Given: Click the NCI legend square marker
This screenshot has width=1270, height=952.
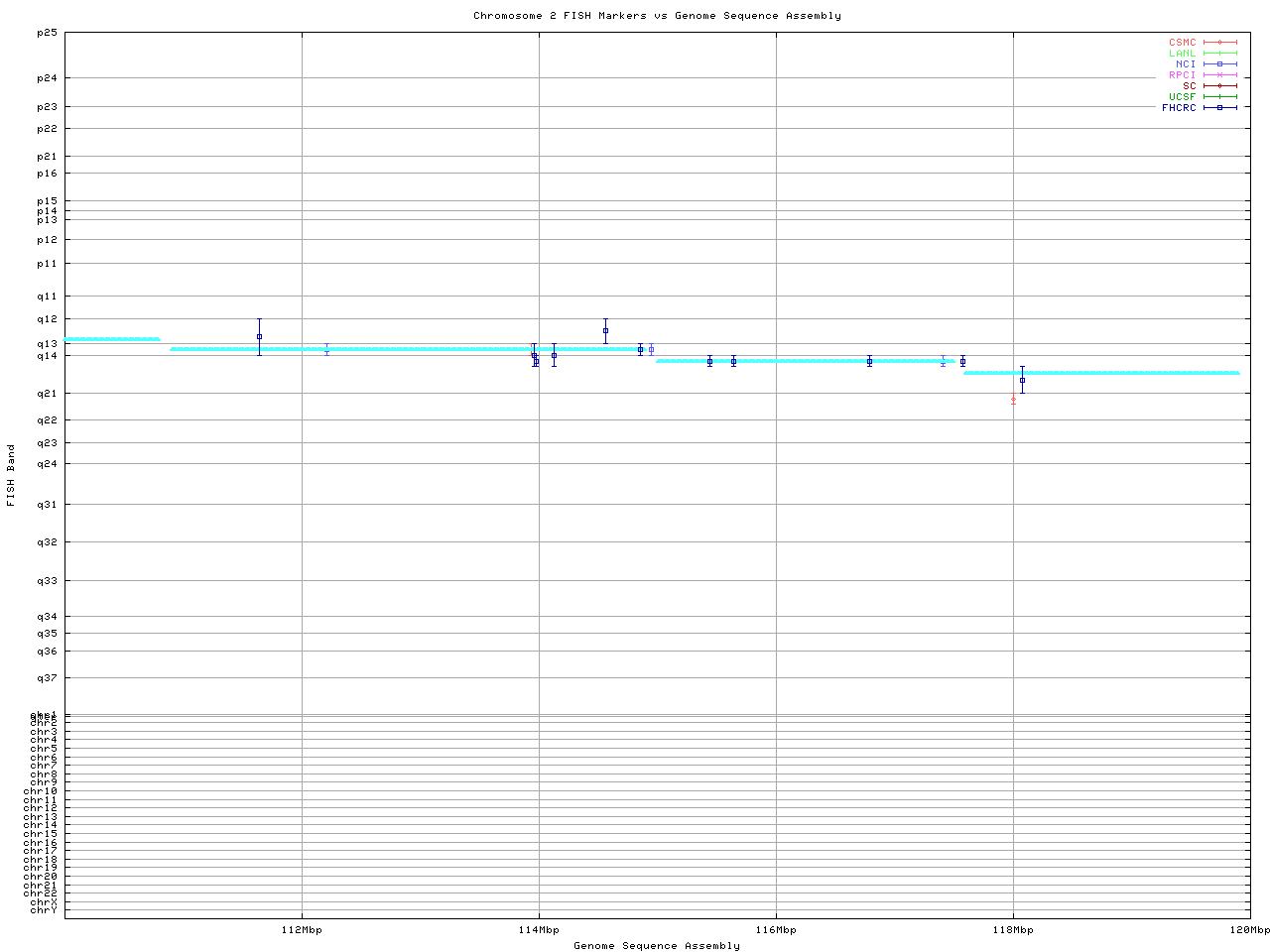Looking at the screenshot, I should (x=1219, y=64).
